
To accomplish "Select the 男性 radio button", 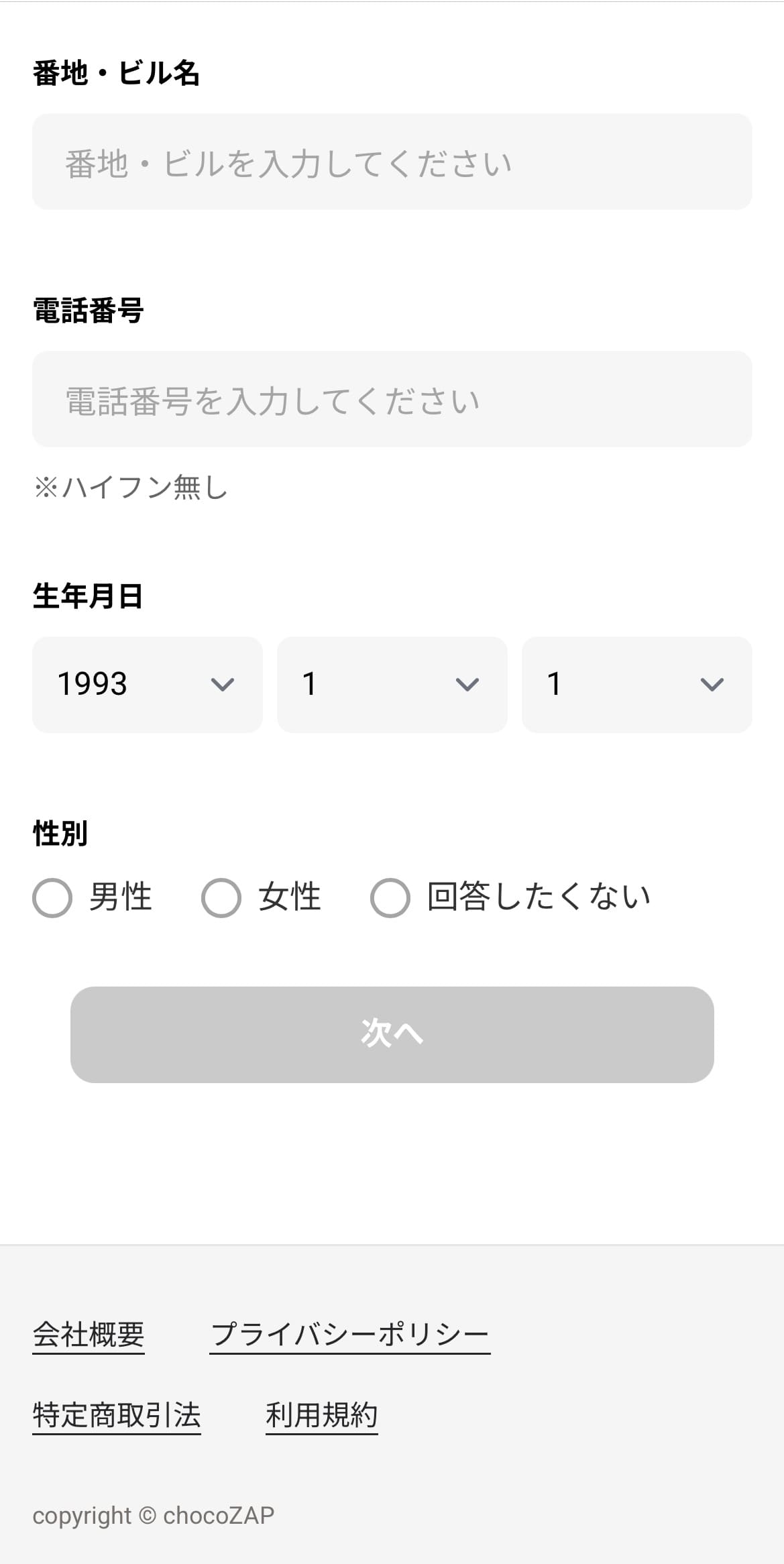I will (x=52, y=897).
